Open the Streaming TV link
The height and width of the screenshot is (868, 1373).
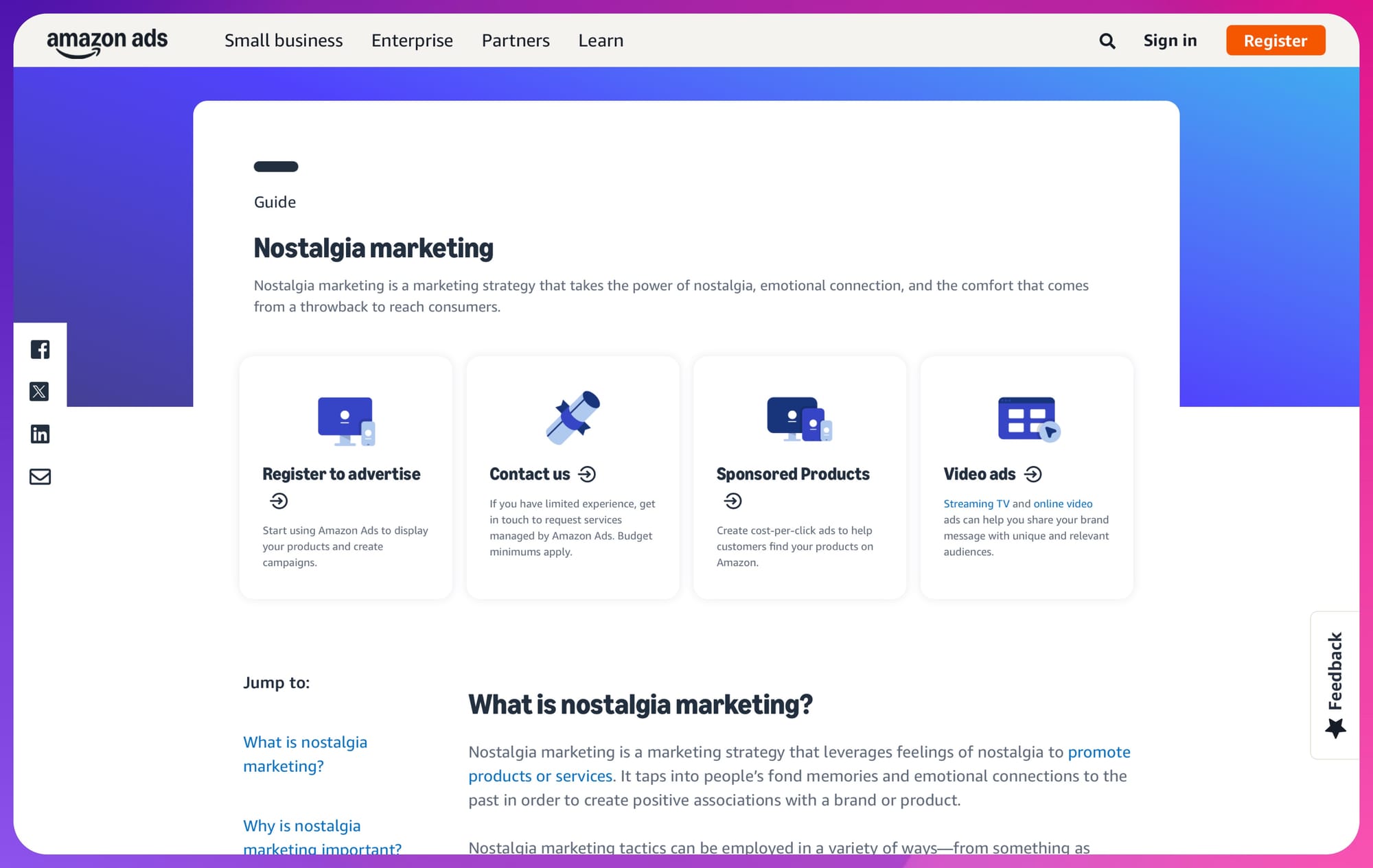click(976, 504)
